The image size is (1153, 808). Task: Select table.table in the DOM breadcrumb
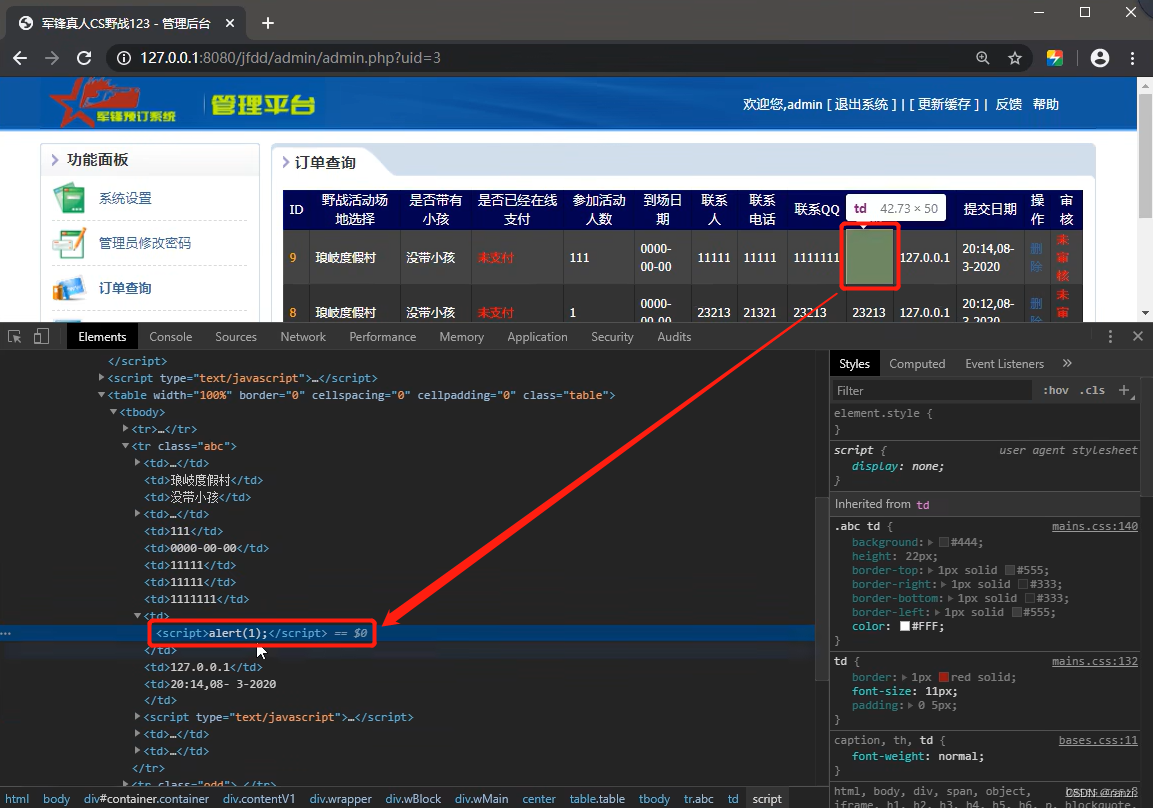click(597, 799)
